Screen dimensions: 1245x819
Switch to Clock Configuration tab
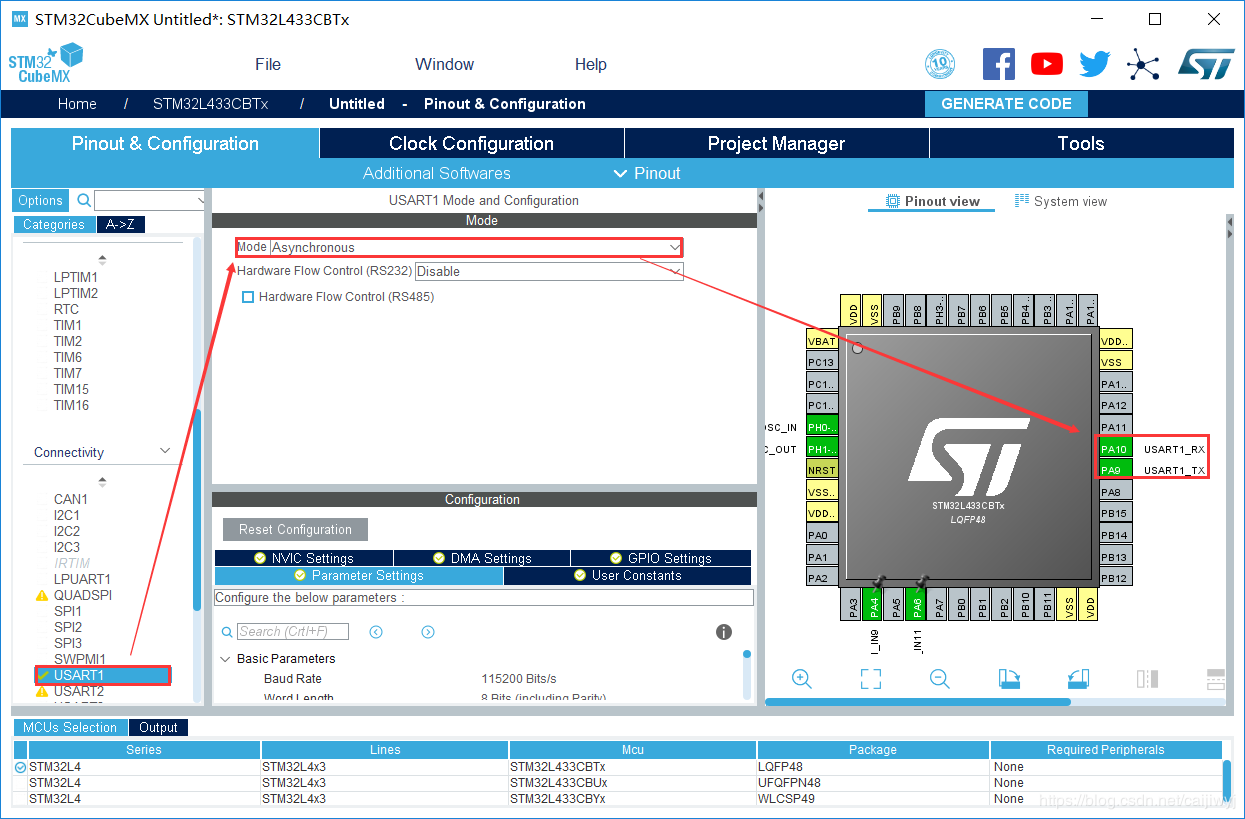click(471, 143)
